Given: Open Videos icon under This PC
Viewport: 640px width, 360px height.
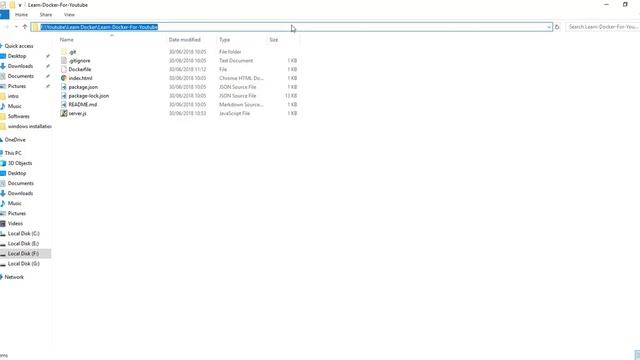Looking at the screenshot, I should 3,223.
